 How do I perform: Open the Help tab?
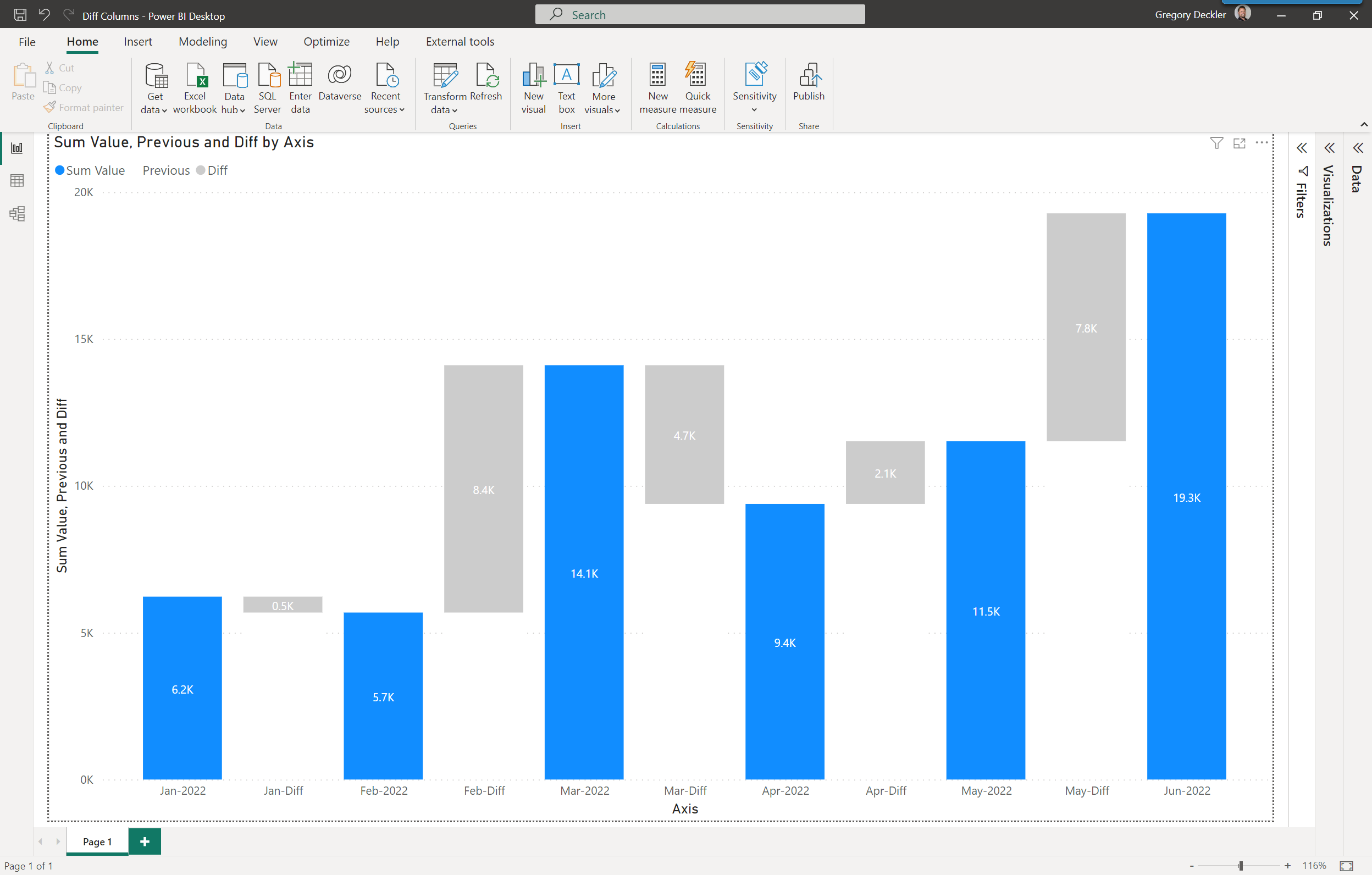pos(388,42)
